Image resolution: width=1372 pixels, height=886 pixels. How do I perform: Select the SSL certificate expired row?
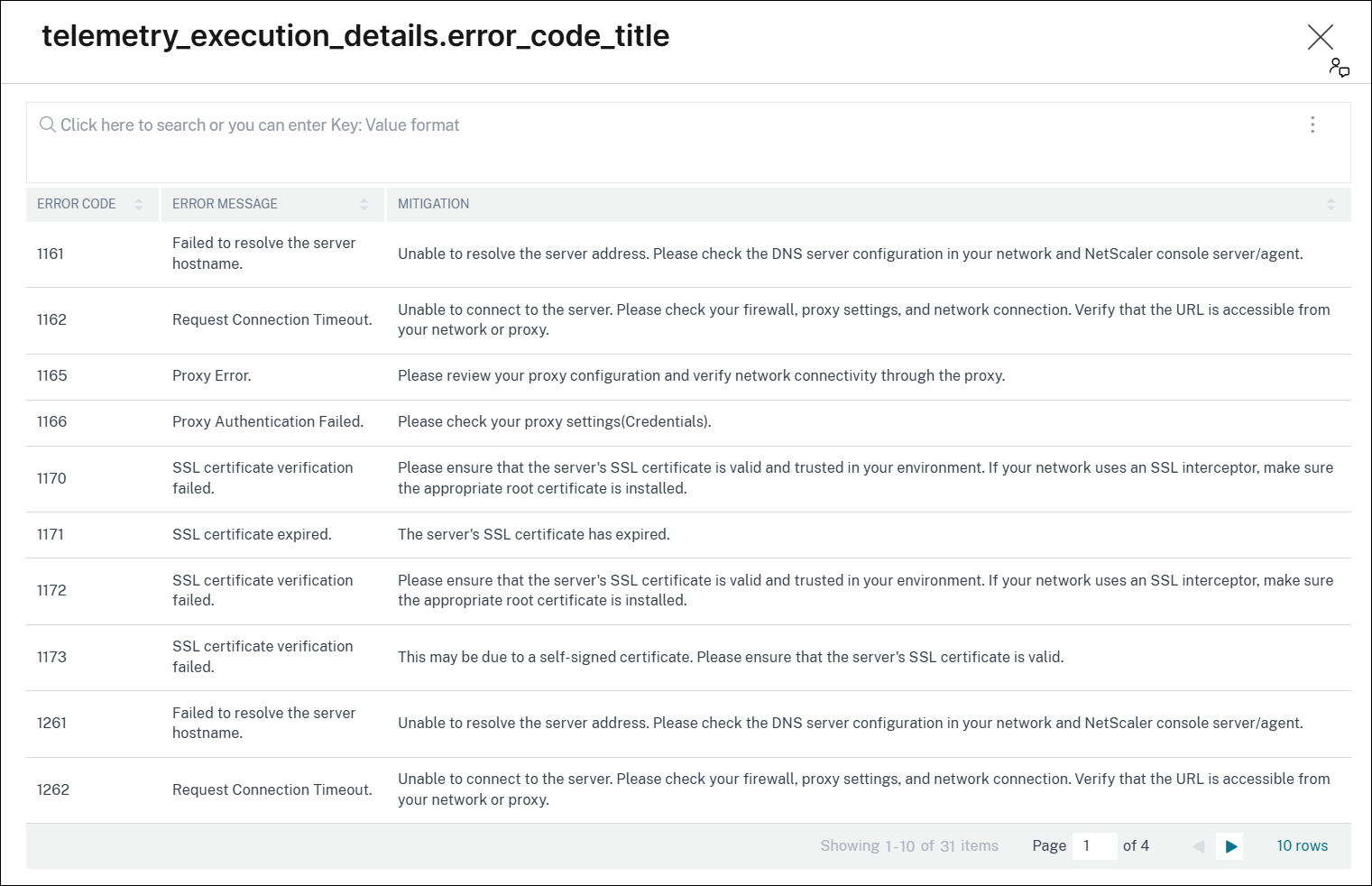pos(252,535)
